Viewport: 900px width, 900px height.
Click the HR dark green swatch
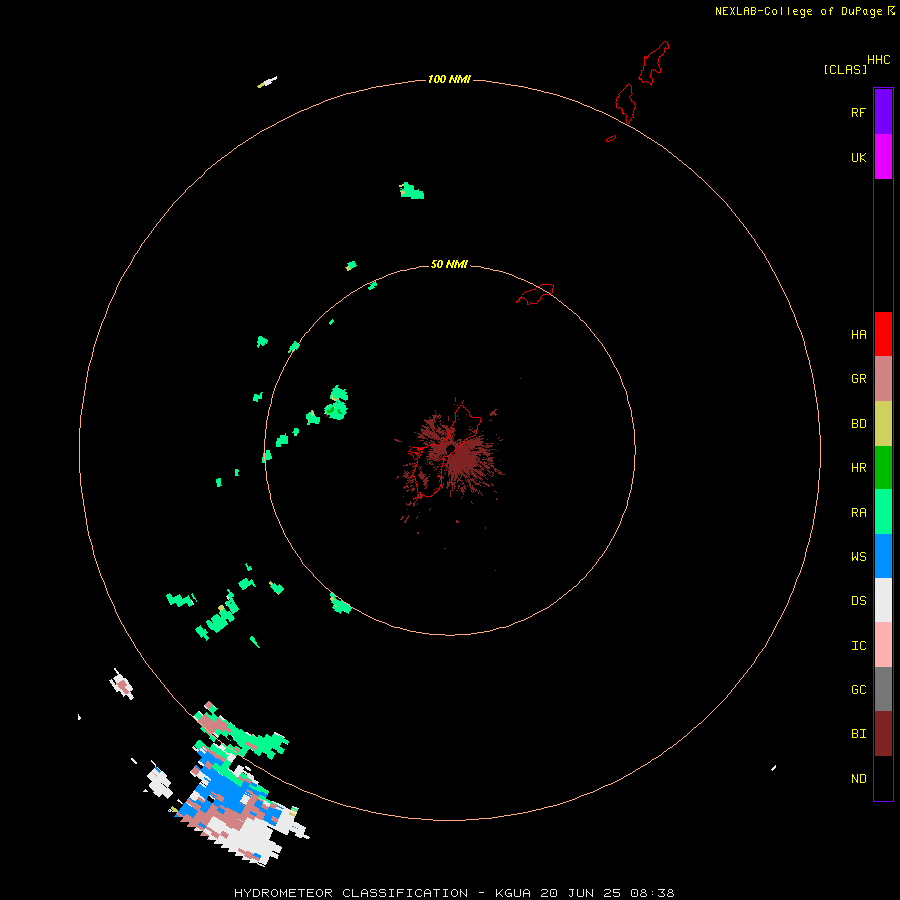click(x=883, y=467)
